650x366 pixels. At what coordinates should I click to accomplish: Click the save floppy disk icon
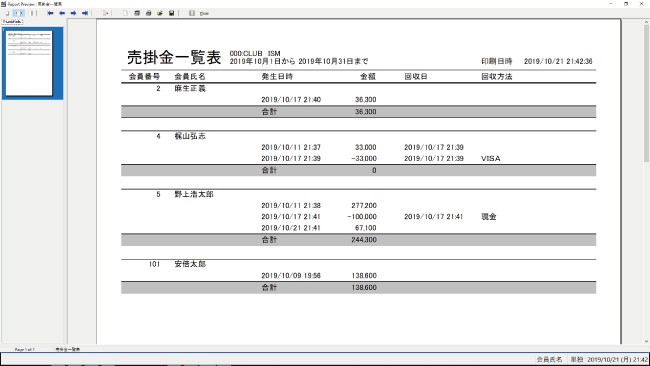[x=172, y=13]
